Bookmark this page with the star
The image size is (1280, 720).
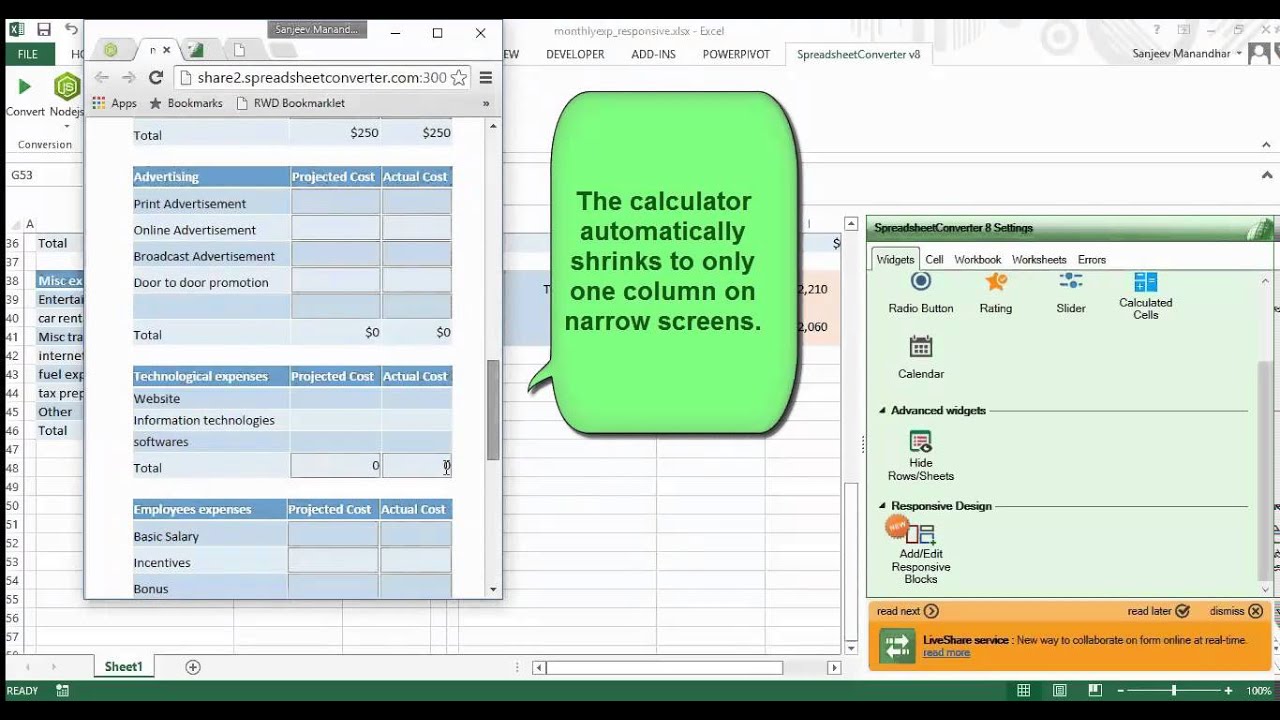[458, 77]
